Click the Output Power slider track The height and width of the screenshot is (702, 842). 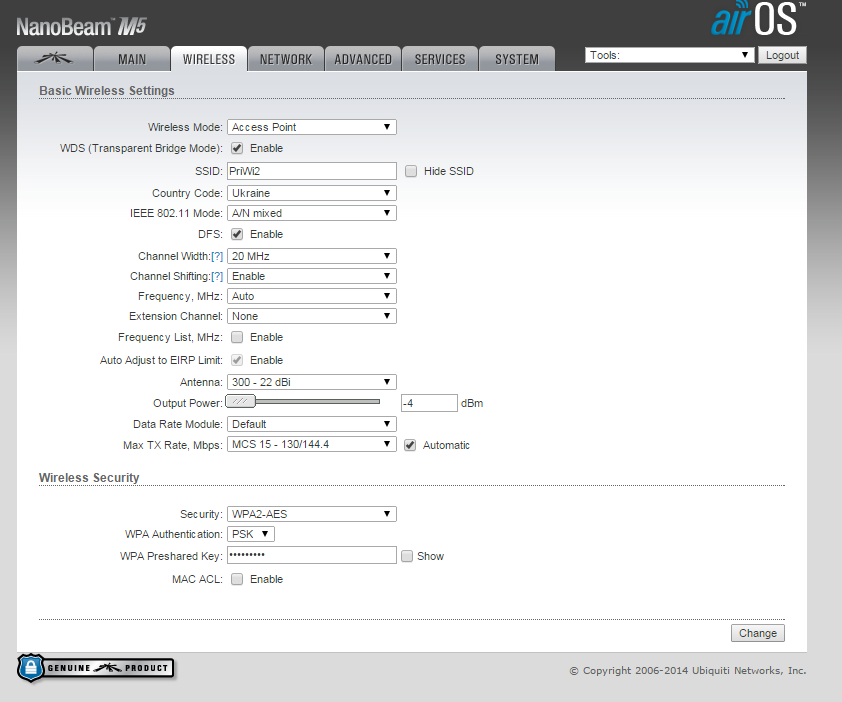click(x=317, y=401)
